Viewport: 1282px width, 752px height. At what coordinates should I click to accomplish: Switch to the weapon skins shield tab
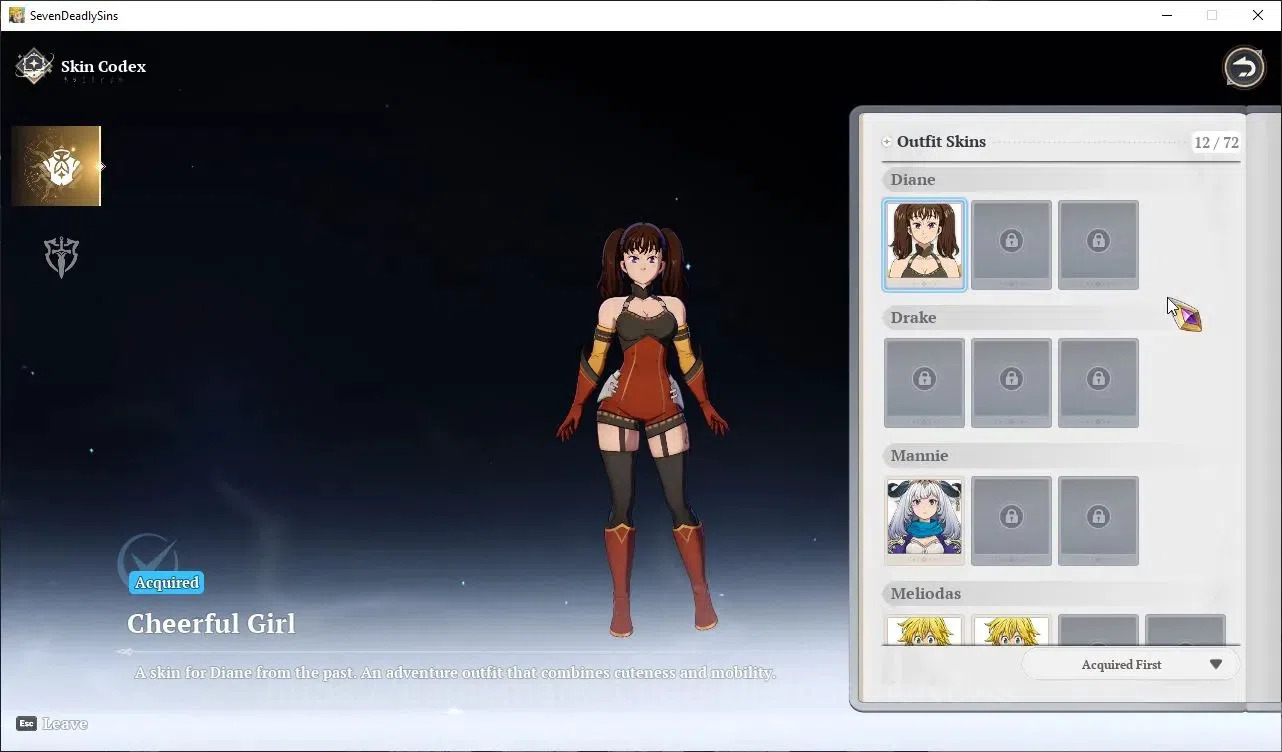coord(61,257)
